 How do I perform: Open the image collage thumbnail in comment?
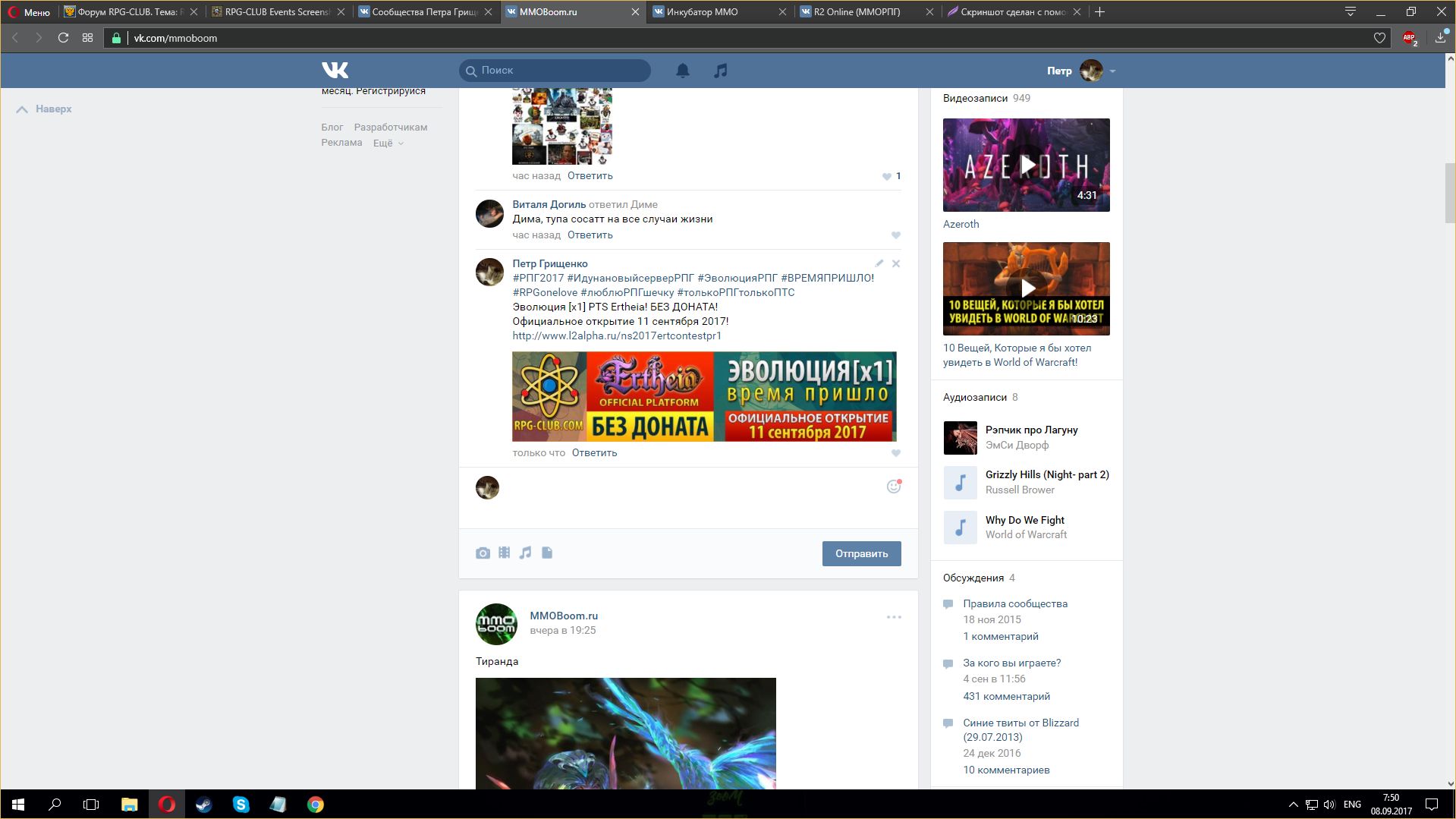[561, 126]
